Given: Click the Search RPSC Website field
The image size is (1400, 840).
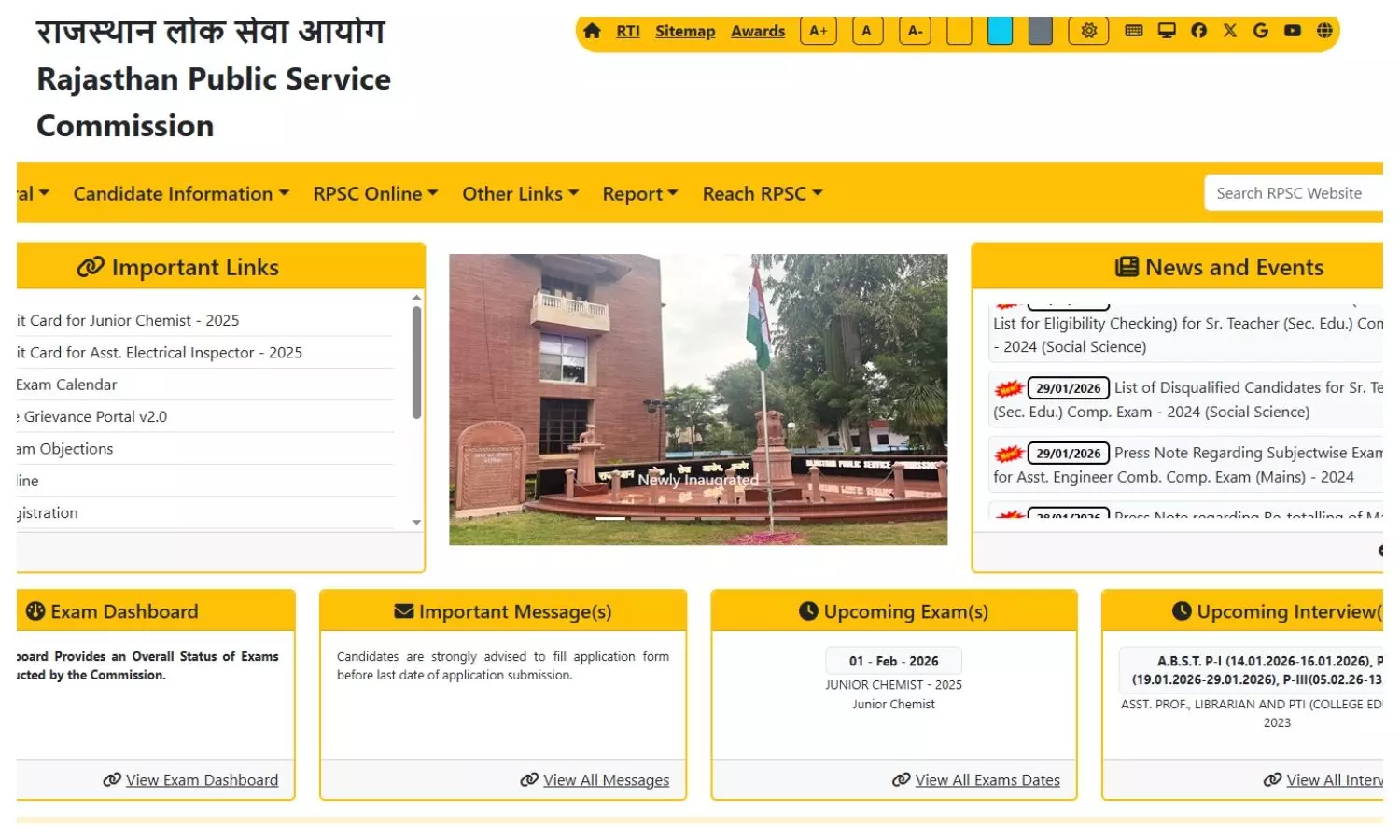Looking at the screenshot, I should tap(1293, 193).
